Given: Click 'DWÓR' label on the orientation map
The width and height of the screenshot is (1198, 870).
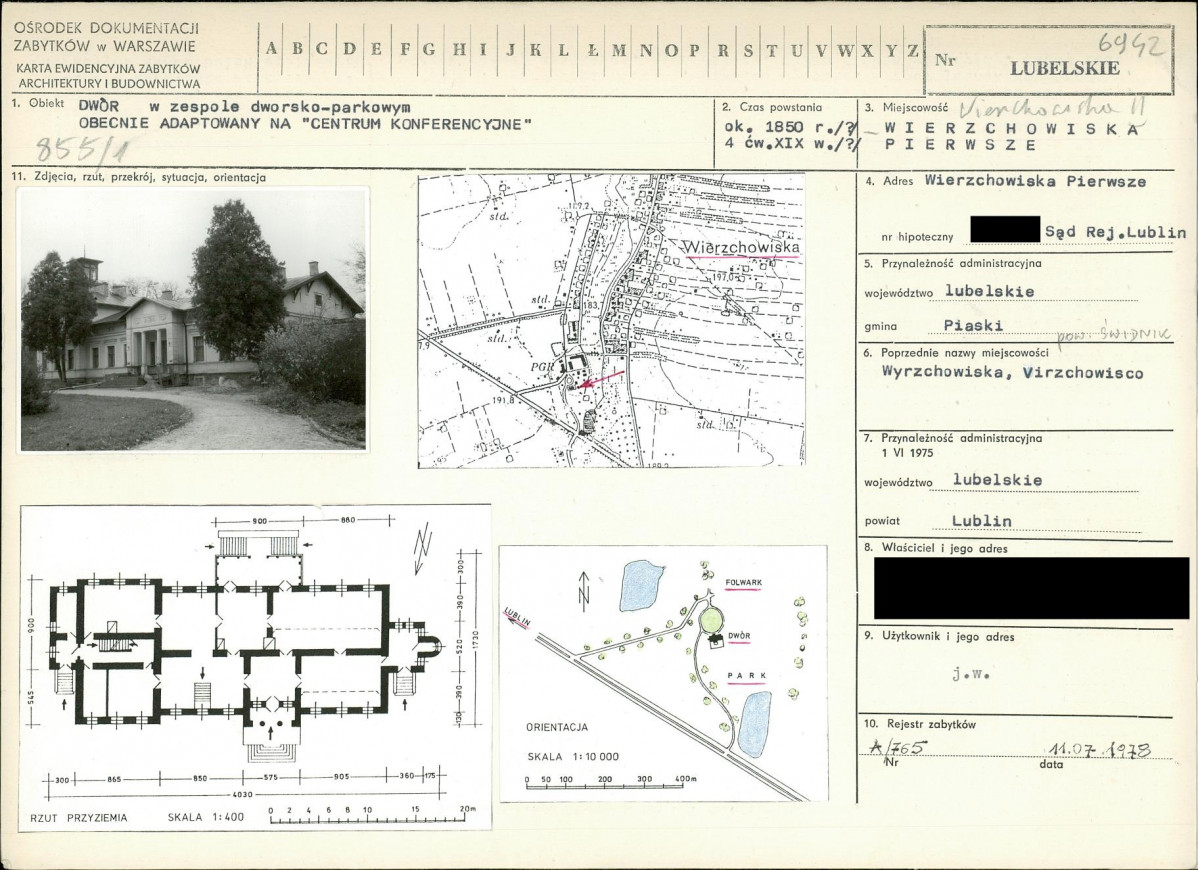Looking at the screenshot, I should 740,636.
